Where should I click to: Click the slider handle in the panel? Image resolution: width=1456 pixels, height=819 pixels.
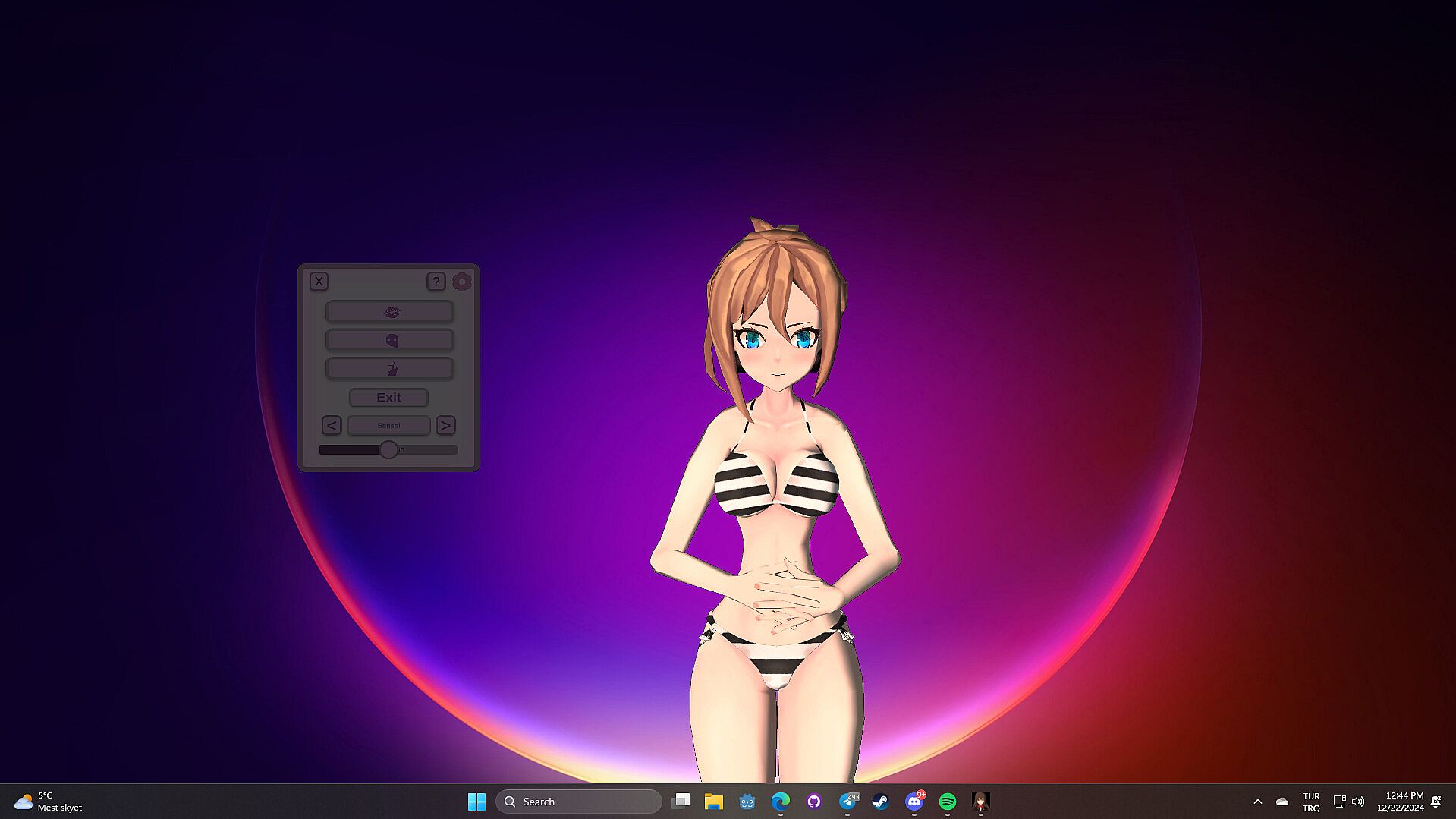[x=388, y=450]
